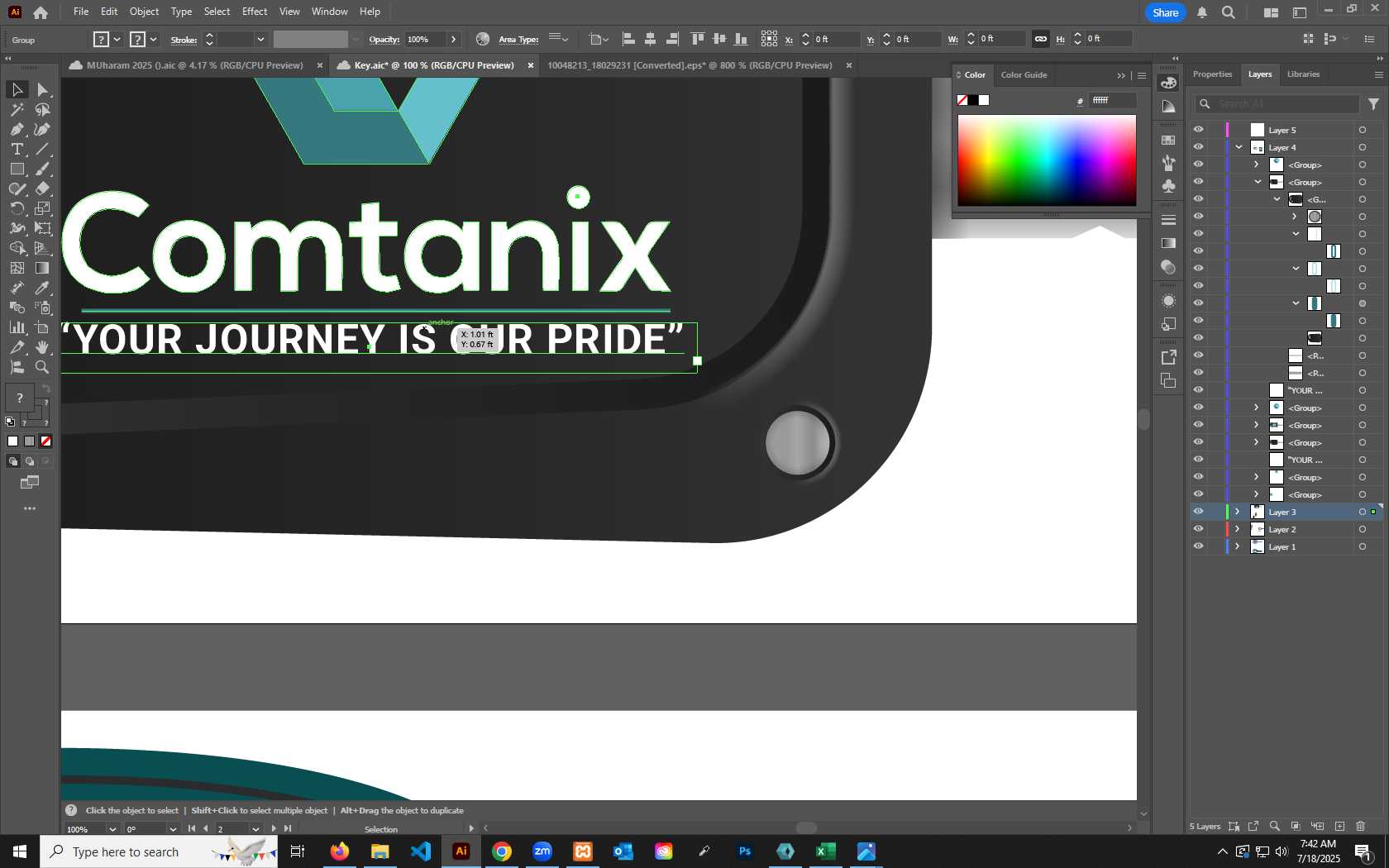This screenshot has width=1389, height=868.
Task: Open the Swatches panel icon
Action: [1168, 141]
